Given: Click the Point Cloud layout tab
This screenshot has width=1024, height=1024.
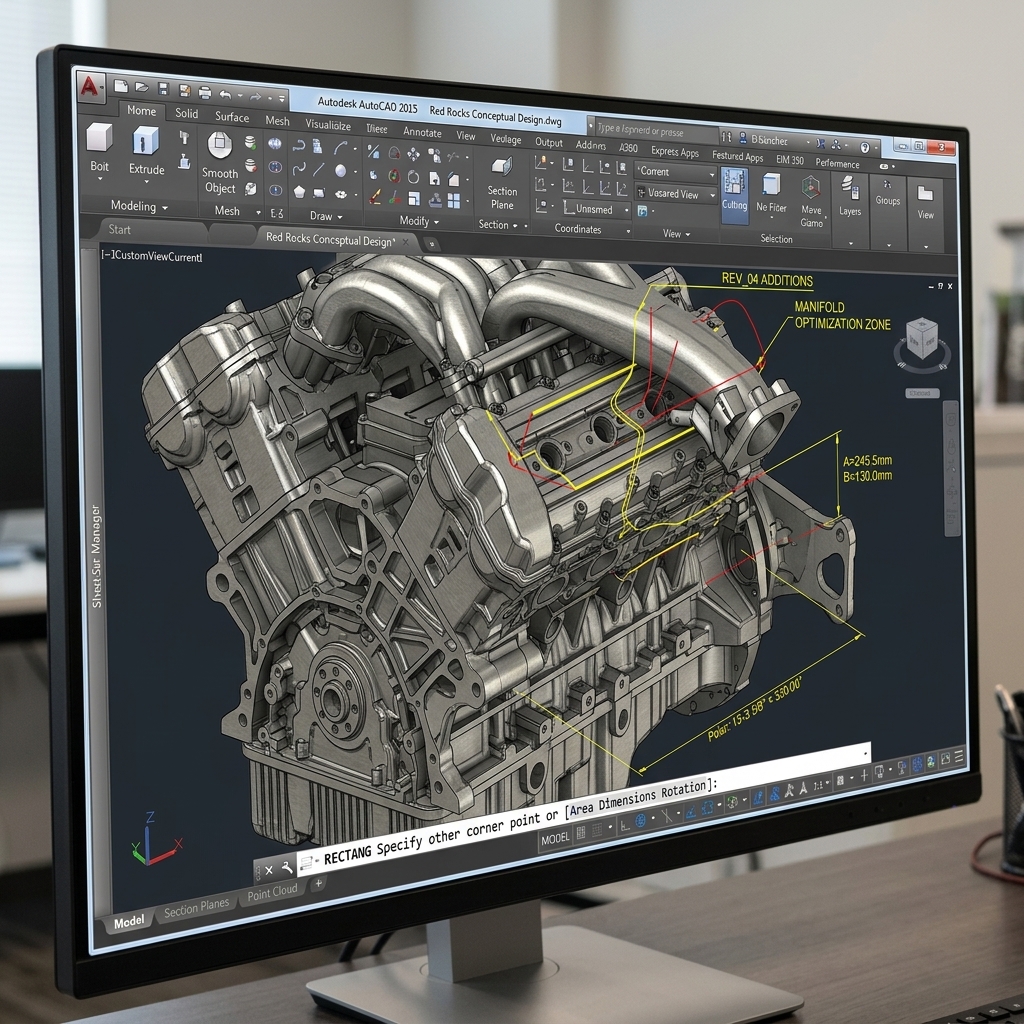Looking at the screenshot, I should 272,892.
